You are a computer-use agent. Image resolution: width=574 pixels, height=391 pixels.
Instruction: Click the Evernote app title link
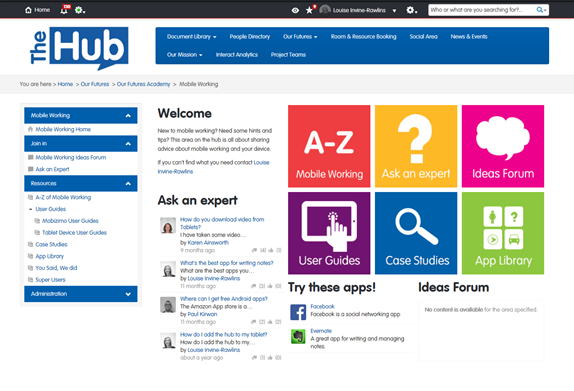[x=321, y=331]
